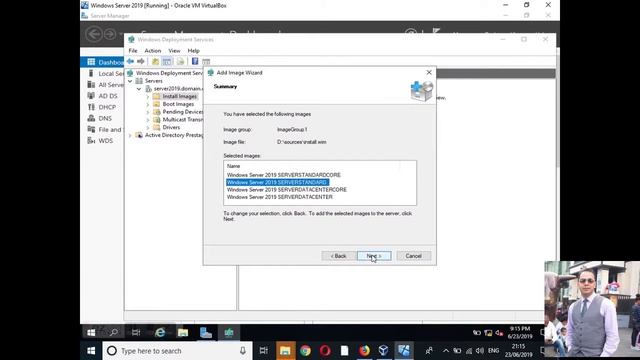The width and height of the screenshot is (640, 360).
Task: Click guest taskbar search magnifier
Action: click(x=114, y=333)
